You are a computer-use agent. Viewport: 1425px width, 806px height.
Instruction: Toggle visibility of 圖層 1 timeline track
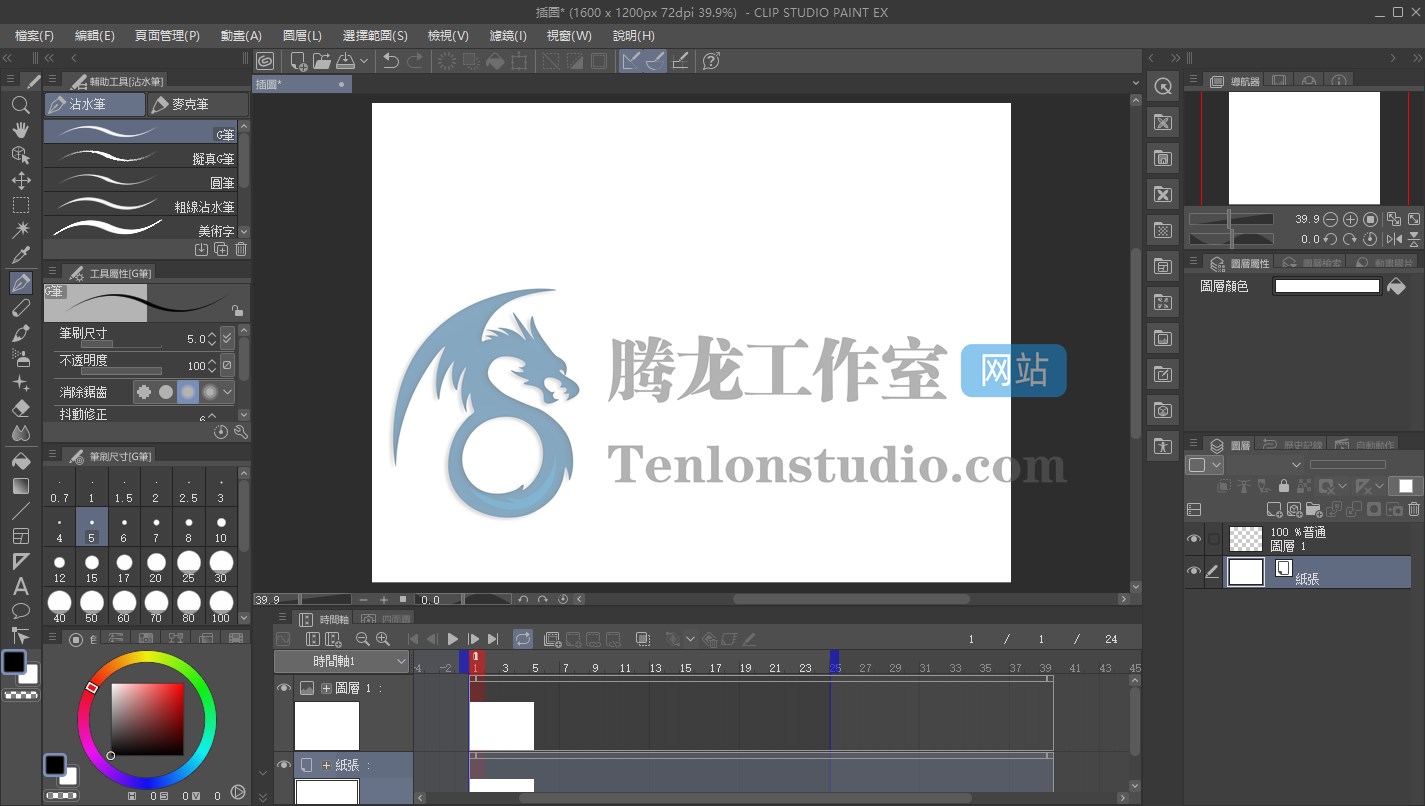(x=284, y=688)
